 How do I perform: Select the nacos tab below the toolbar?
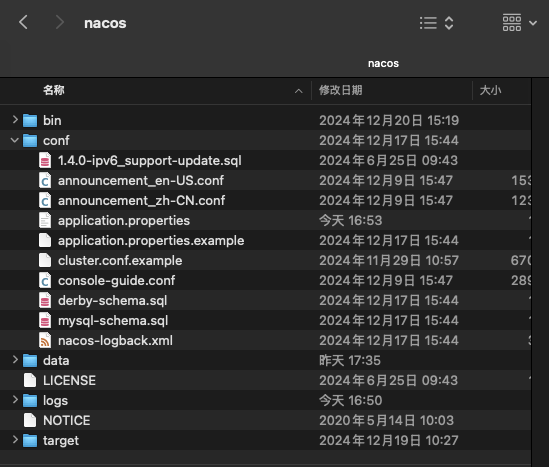click(383, 63)
